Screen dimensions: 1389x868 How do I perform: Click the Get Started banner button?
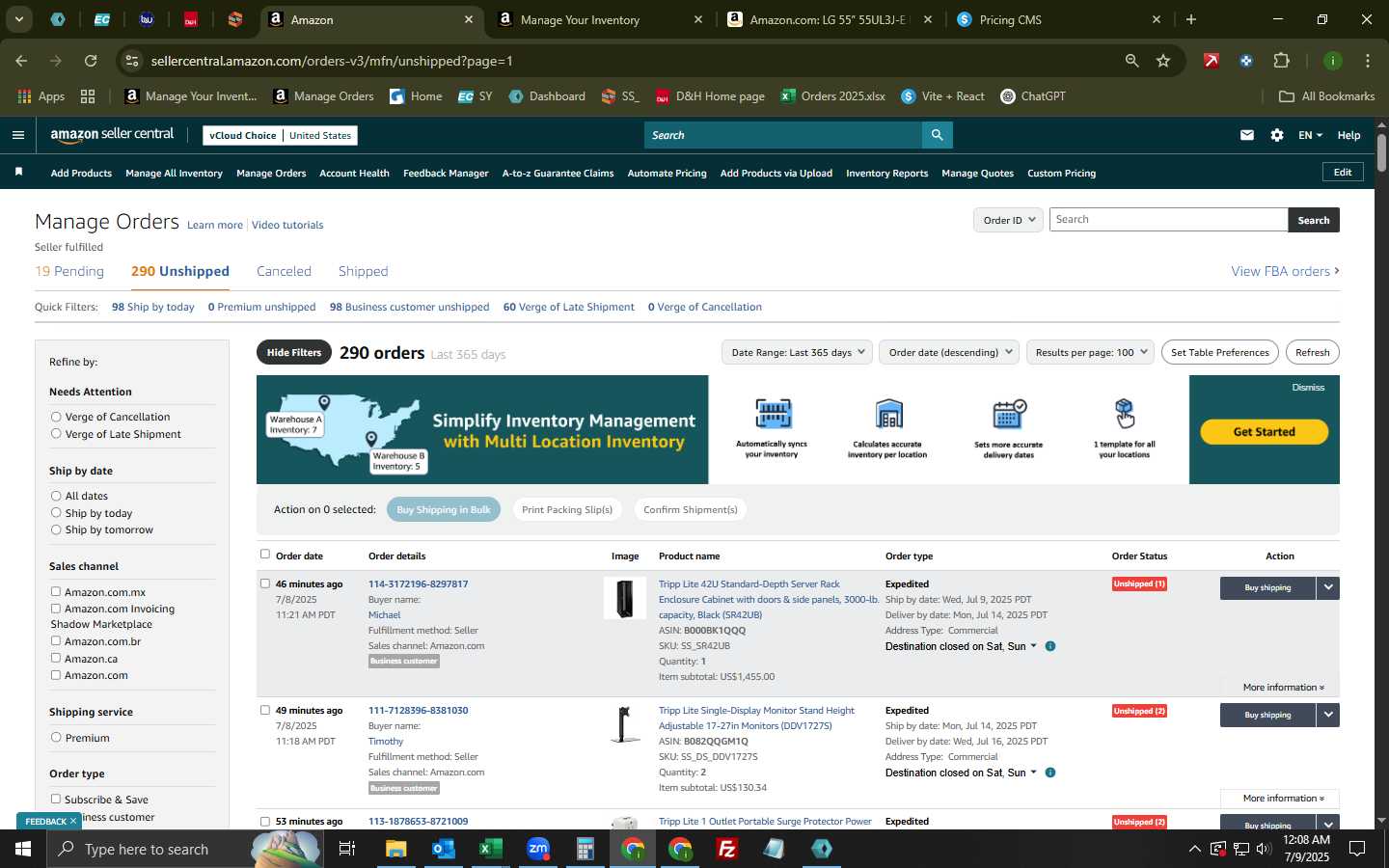click(1264, 432)
